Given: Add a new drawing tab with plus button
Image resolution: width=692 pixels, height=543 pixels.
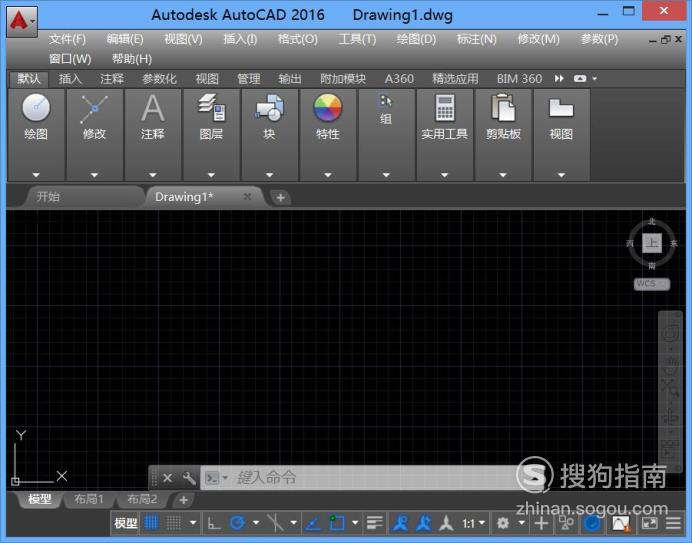Looking at the screenshot, I should pos(280,198).
